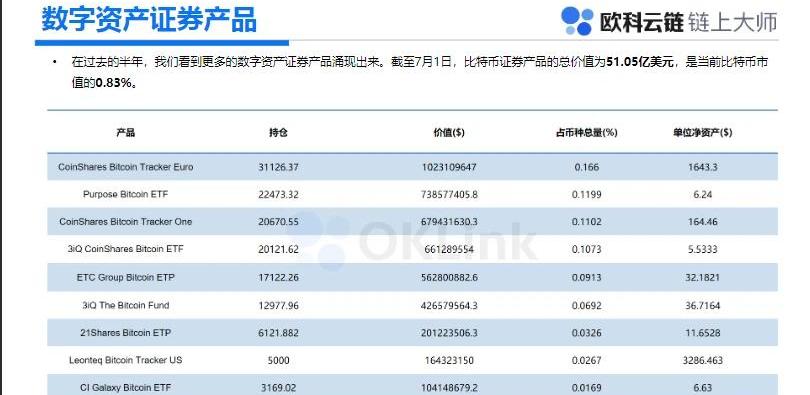Click the 欧科云链 brand name text
The height and width of the screenshot is (395, 810).
(641, 22)
